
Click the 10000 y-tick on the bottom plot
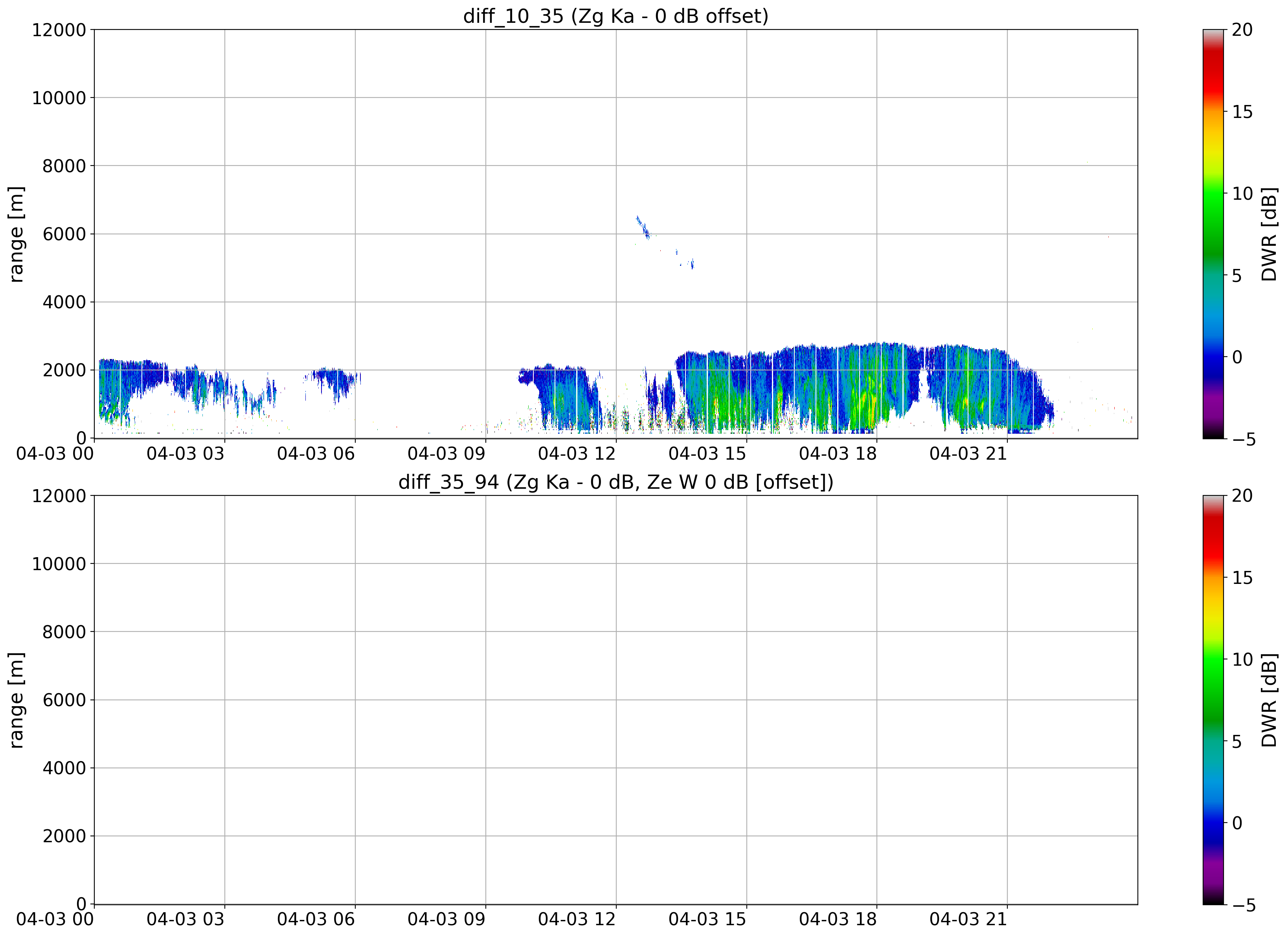(x=59, y=564)
